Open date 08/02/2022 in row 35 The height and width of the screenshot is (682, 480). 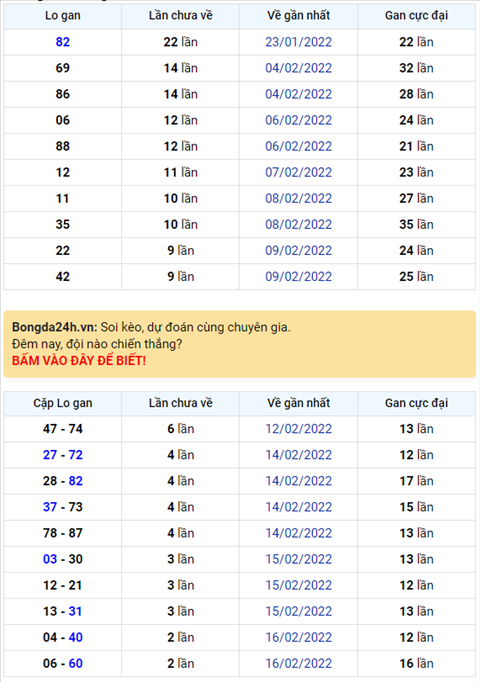(299, 225)
